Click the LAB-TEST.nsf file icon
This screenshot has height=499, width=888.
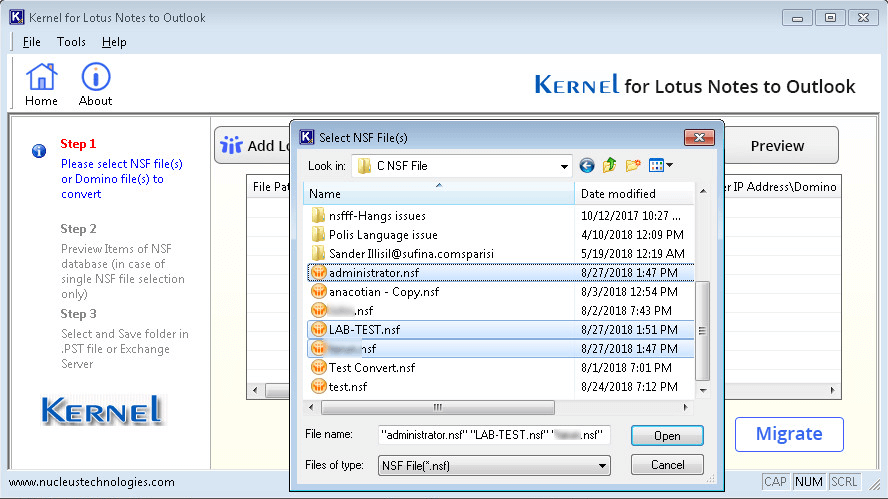(319, 330)
